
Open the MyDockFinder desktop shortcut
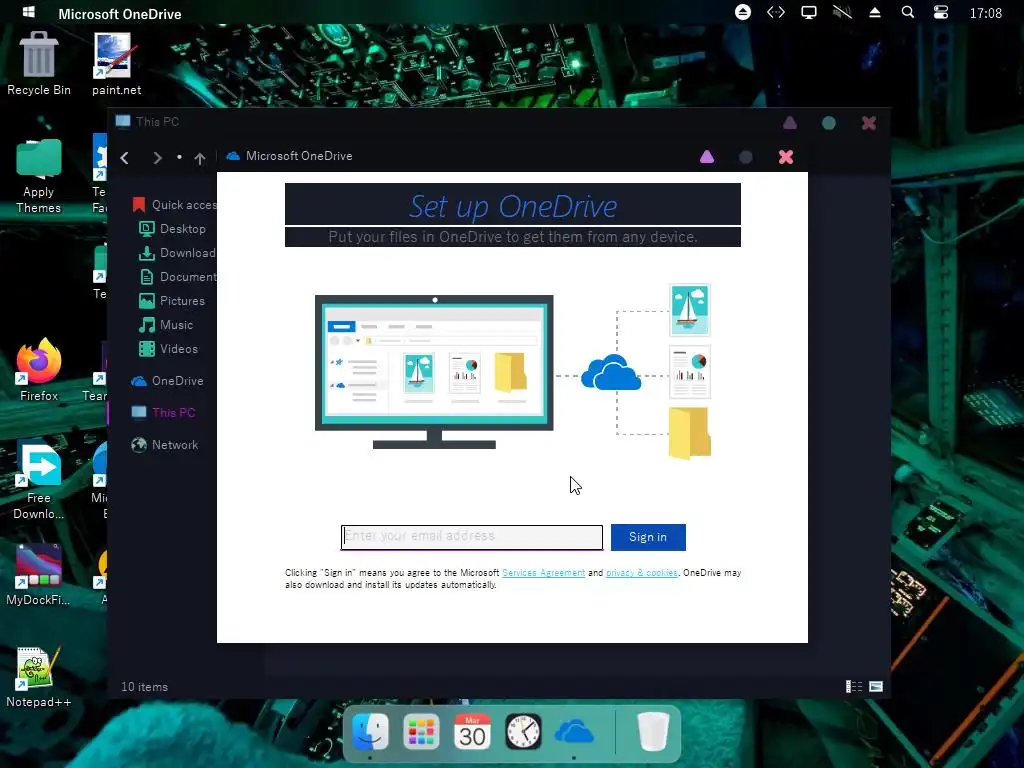(x=39, y=575)
